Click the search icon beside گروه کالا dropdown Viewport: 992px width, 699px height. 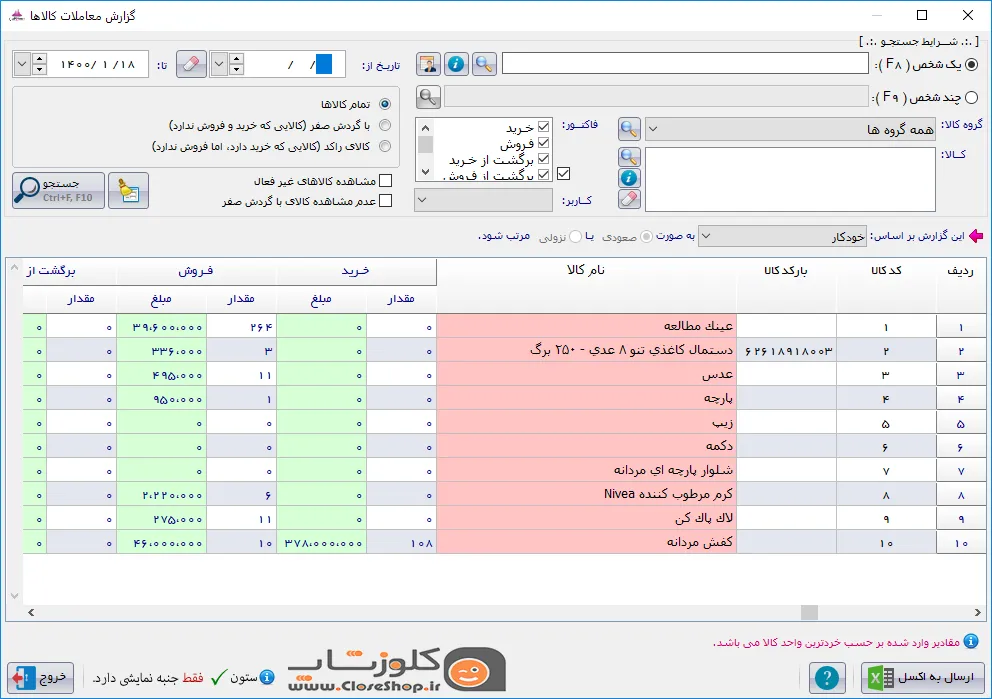pos(629,129)
